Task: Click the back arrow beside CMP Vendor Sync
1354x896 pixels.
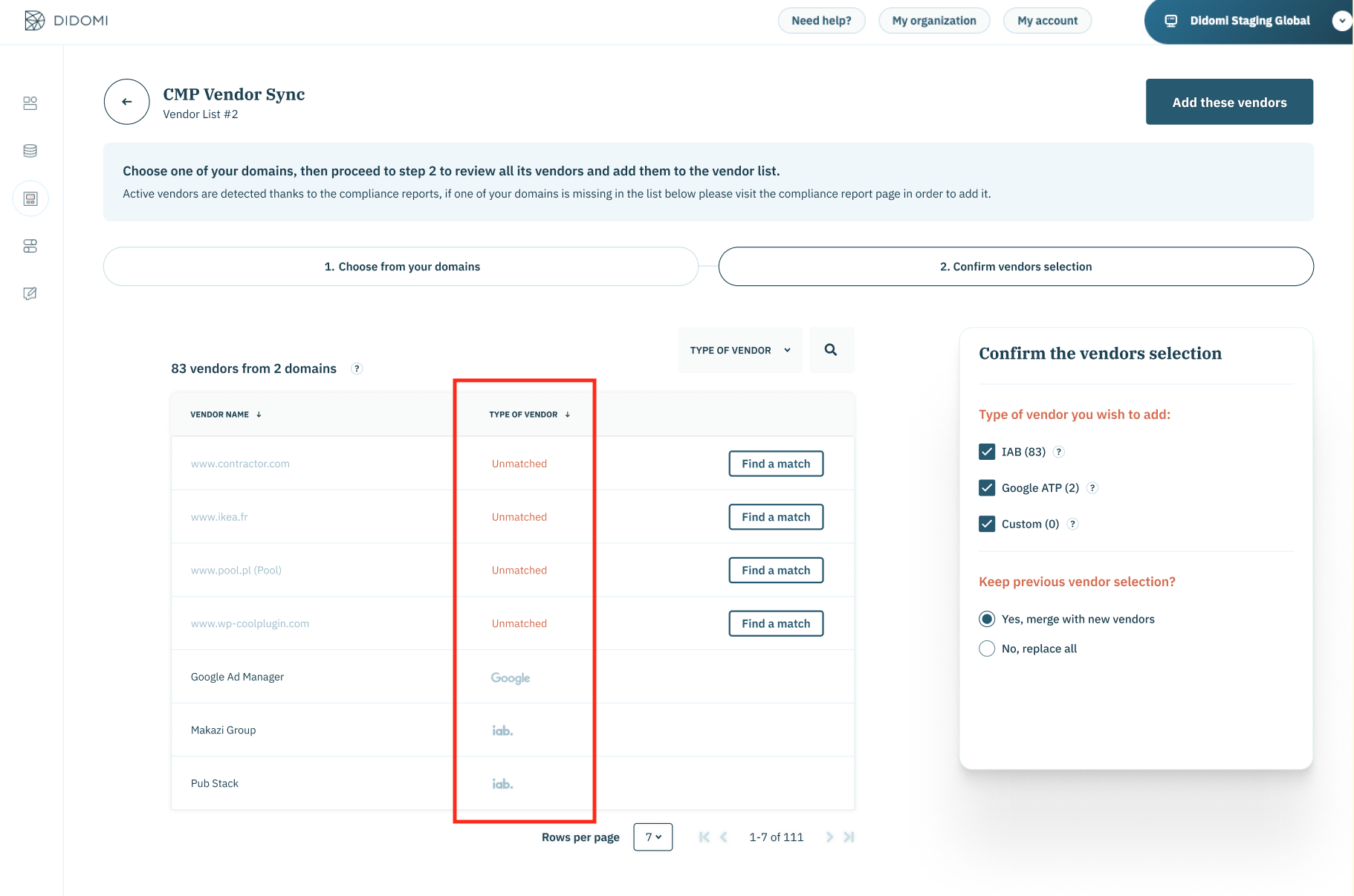Action: [x=126, y=101]
